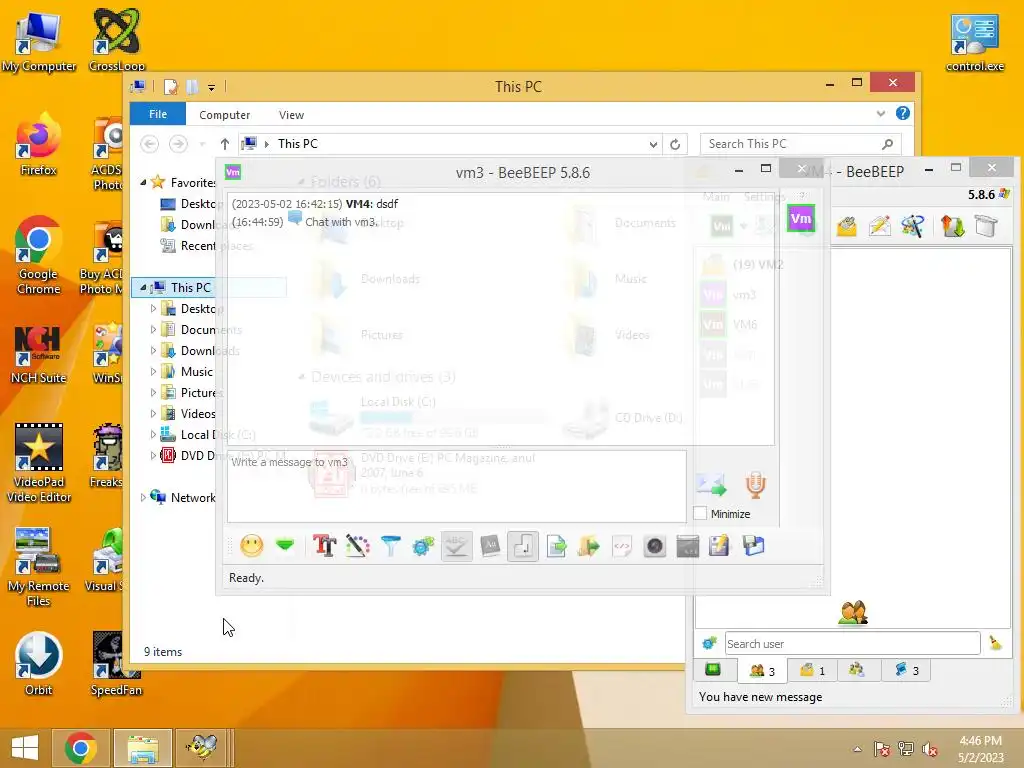Click the trash bin icon in VM4 toolbar
The height and width of the screenshot is (768, 1024).
[x=986, y=226]
